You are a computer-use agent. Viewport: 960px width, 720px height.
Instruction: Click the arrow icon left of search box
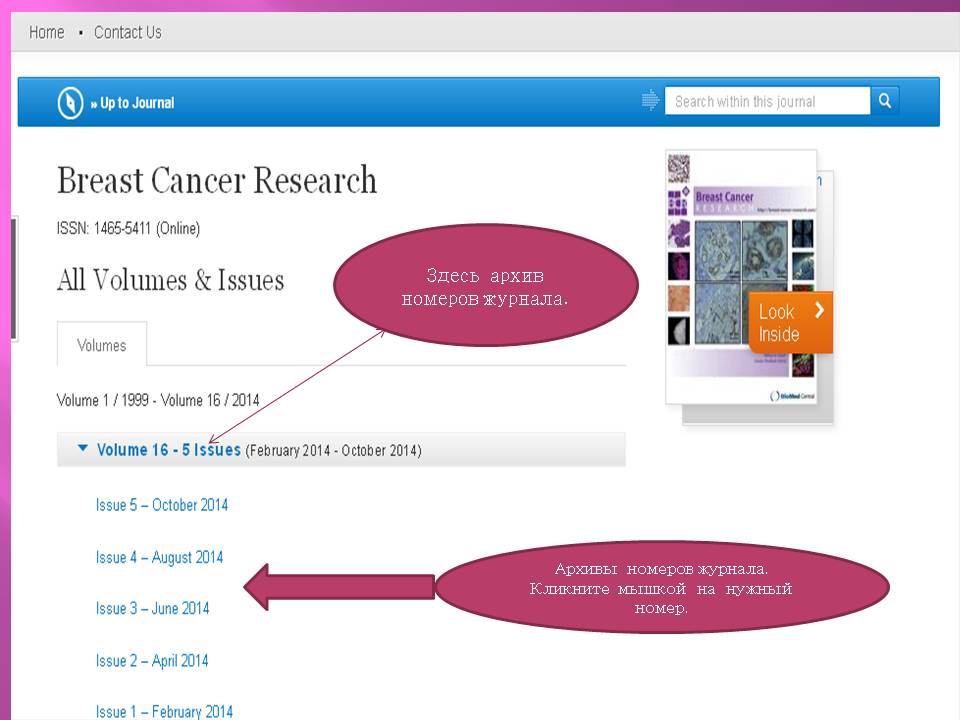point(650,101)
